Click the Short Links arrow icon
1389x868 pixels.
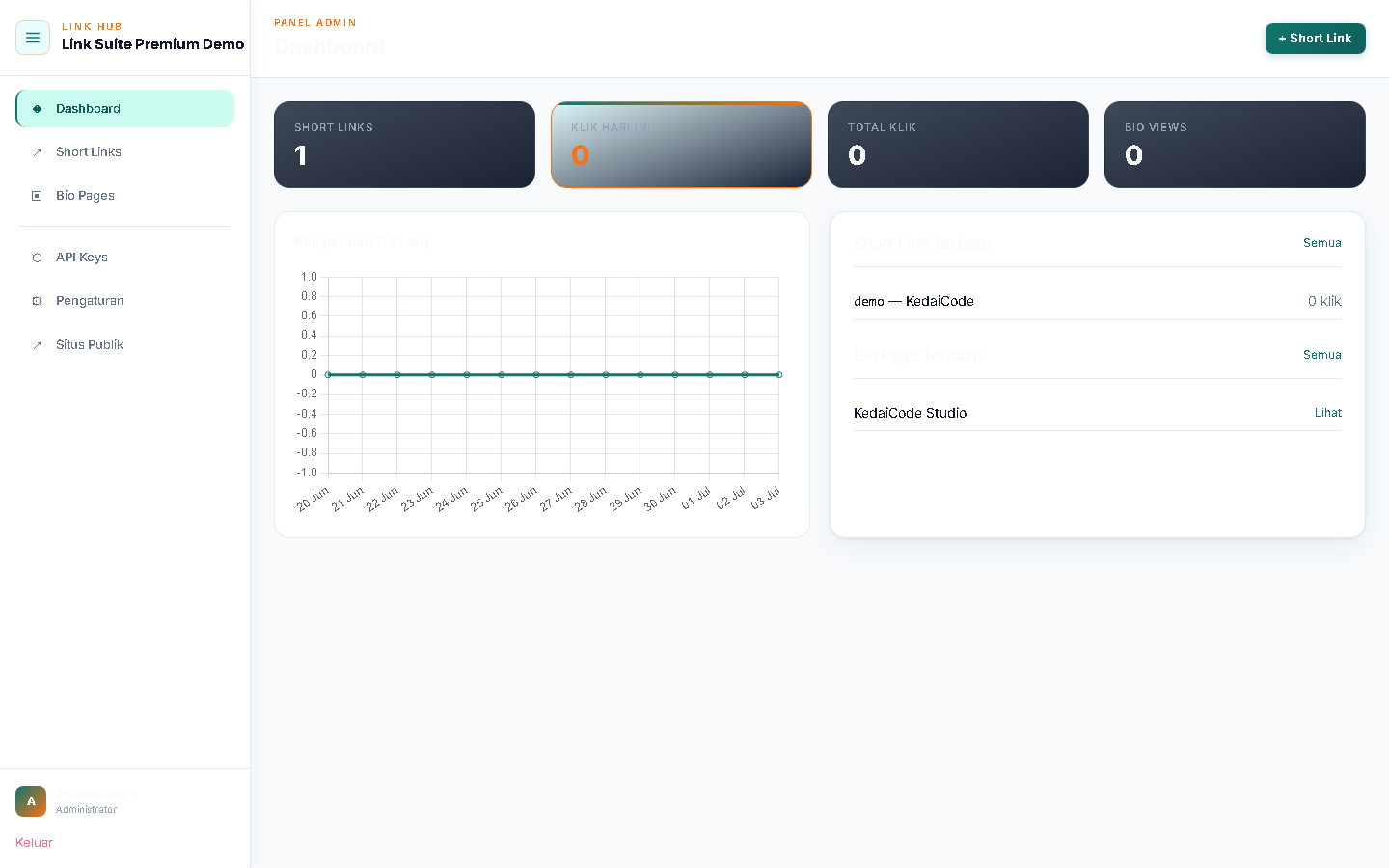37,152
